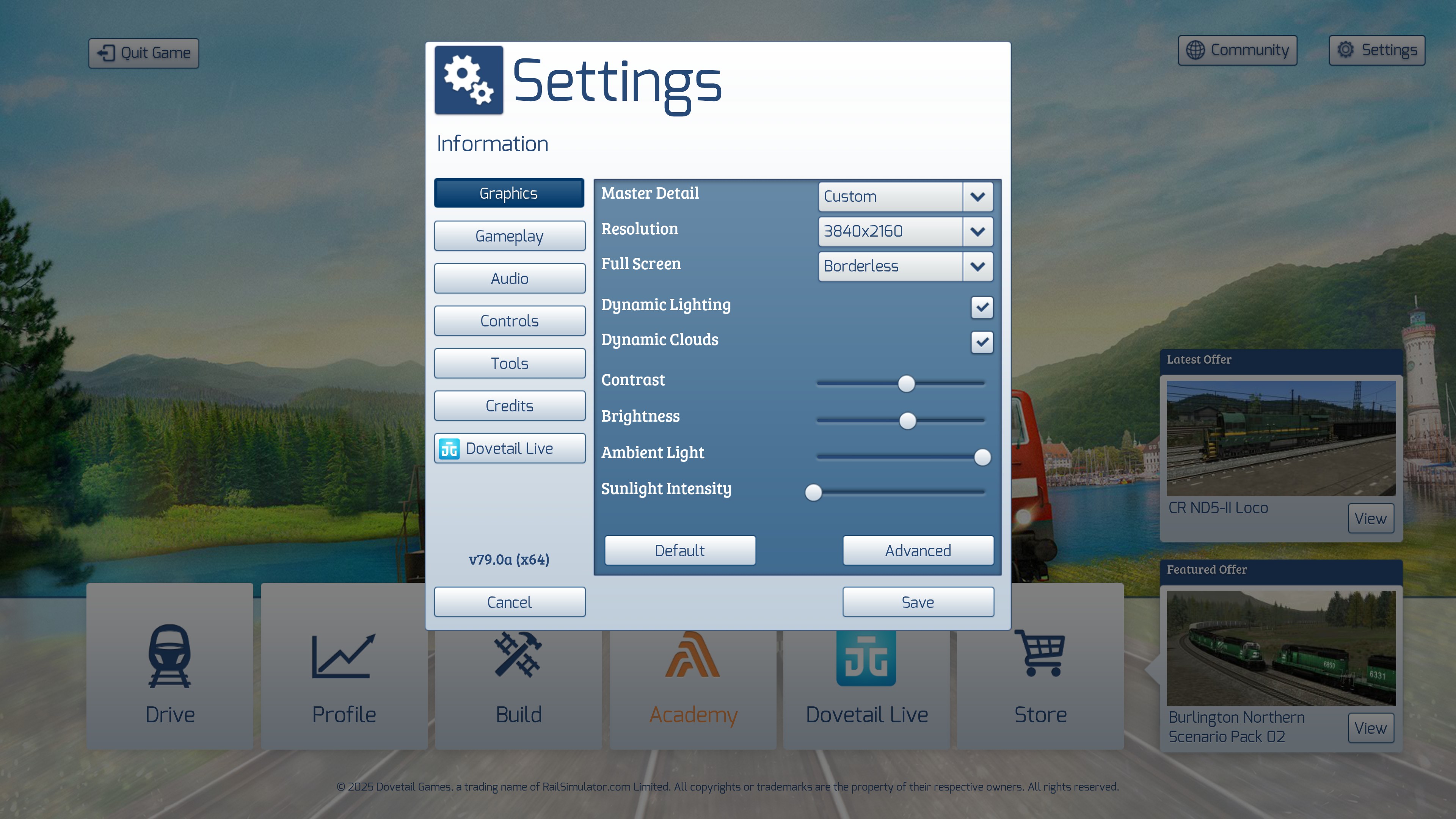This screenshot has width=1456, height=819.
Task: Click the Community globe icon
Action: (1195, 50)
